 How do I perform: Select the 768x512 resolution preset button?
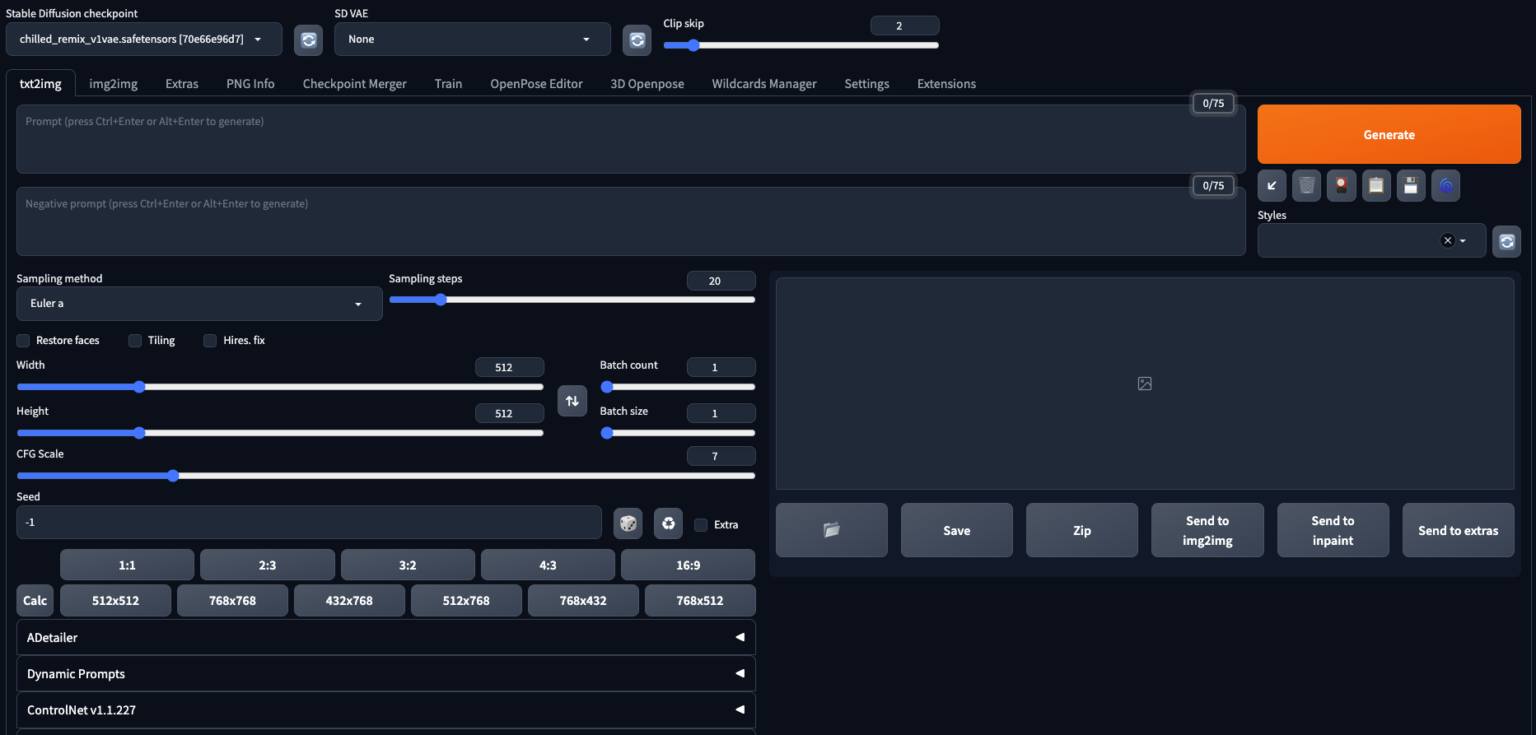[699, 600]
